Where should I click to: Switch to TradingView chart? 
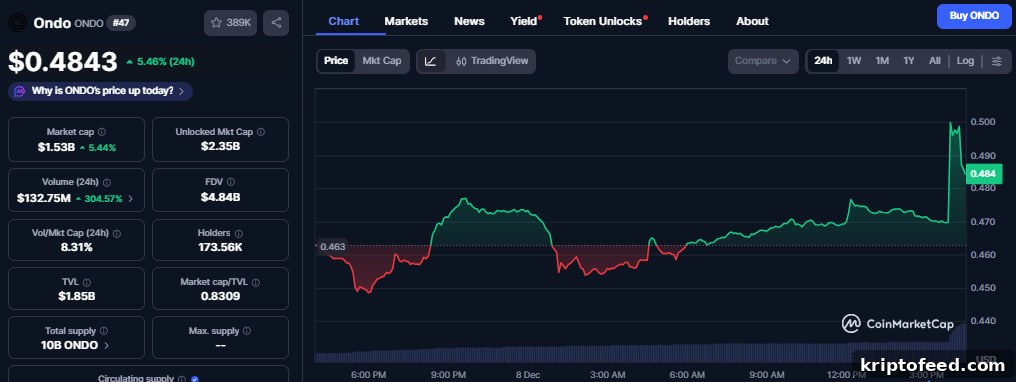[492, 61]
